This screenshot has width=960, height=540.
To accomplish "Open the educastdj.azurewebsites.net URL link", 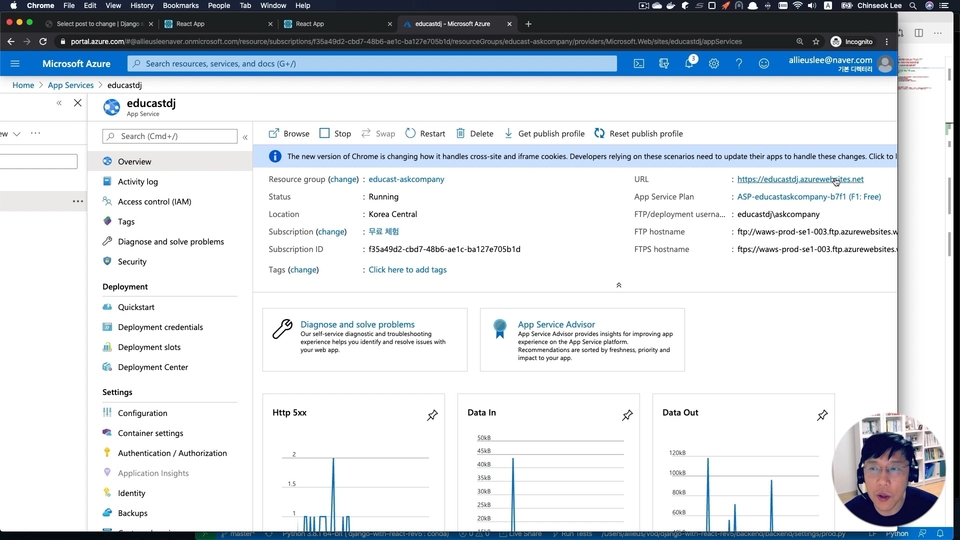I will pos(800,179).
